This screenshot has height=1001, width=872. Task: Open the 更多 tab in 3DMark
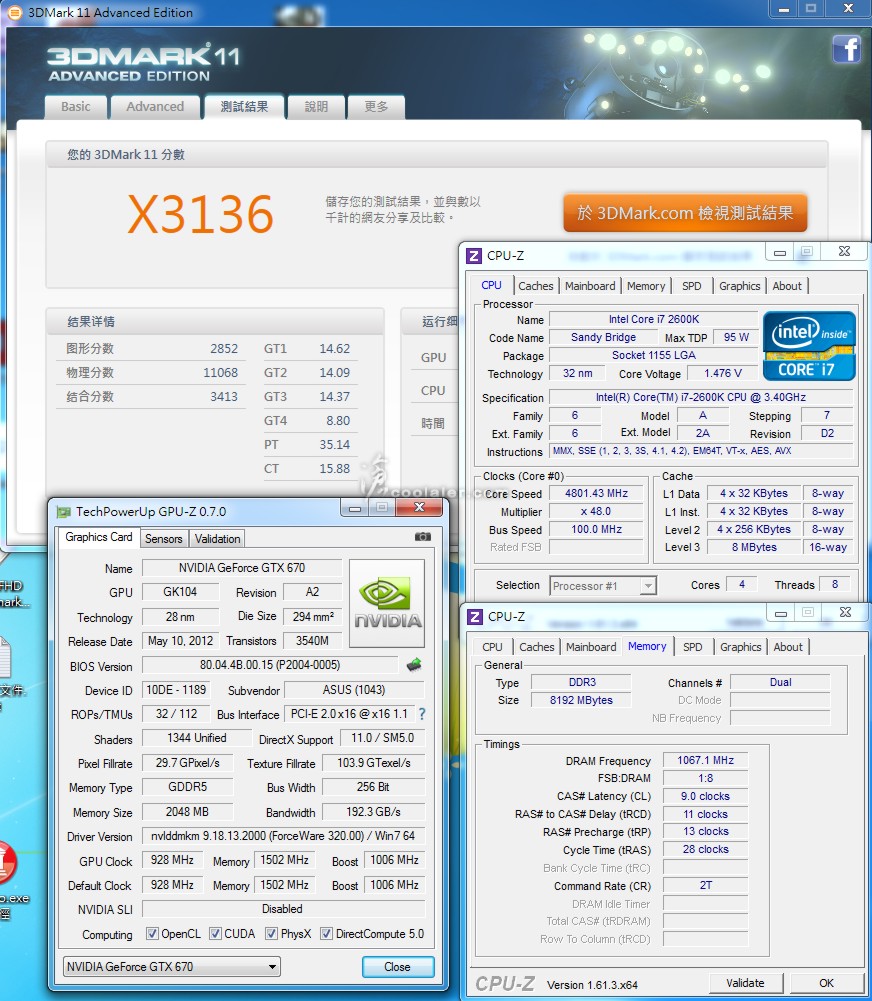(376, 107)
